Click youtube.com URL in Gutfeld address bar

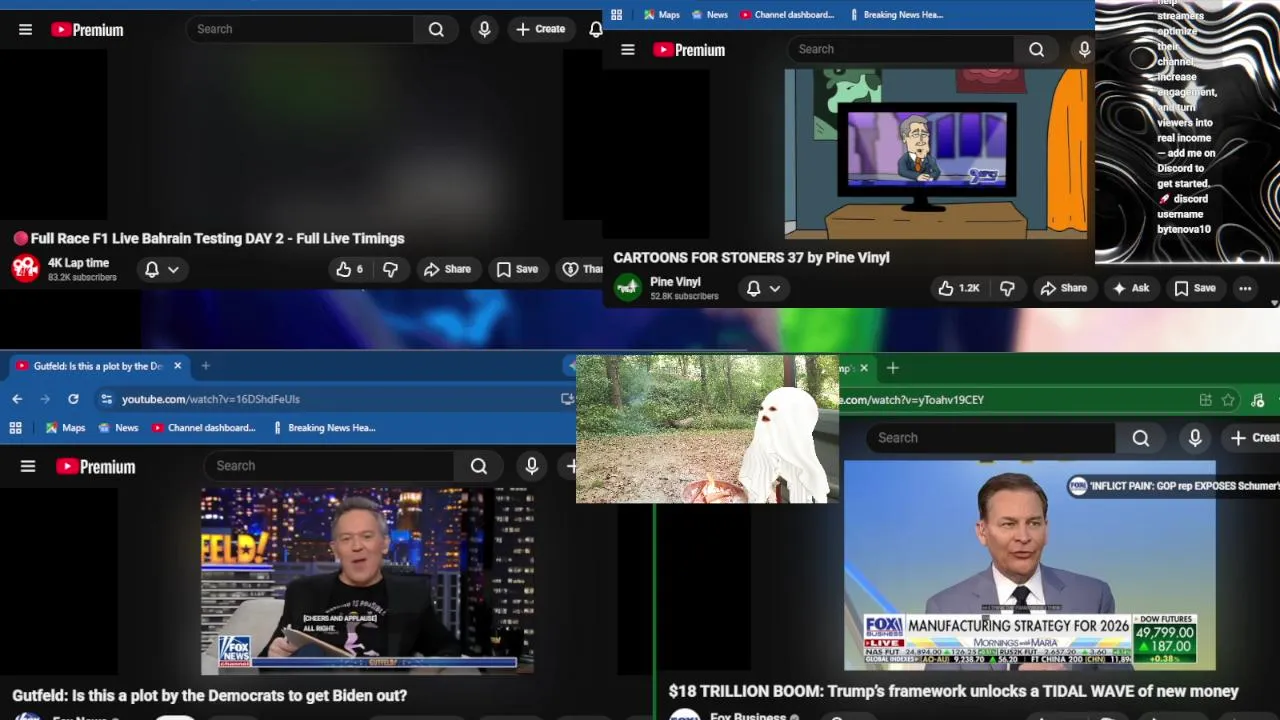click(x=211, y=399)
